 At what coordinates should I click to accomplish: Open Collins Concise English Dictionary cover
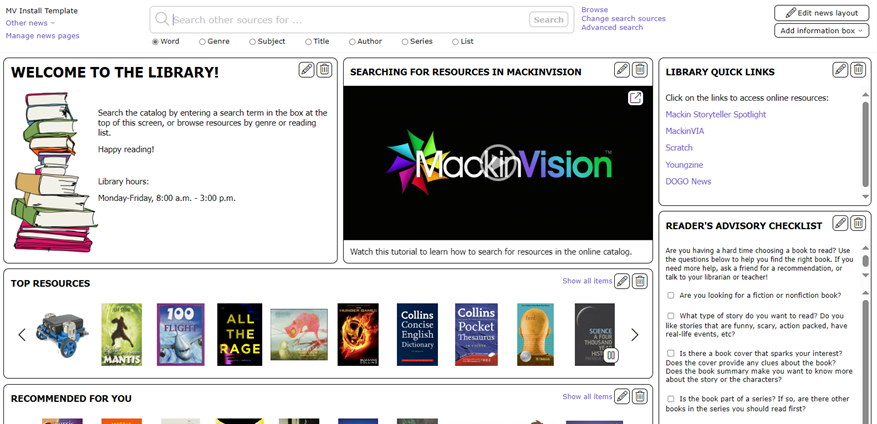pyautogui.click(x=417, y=335)
